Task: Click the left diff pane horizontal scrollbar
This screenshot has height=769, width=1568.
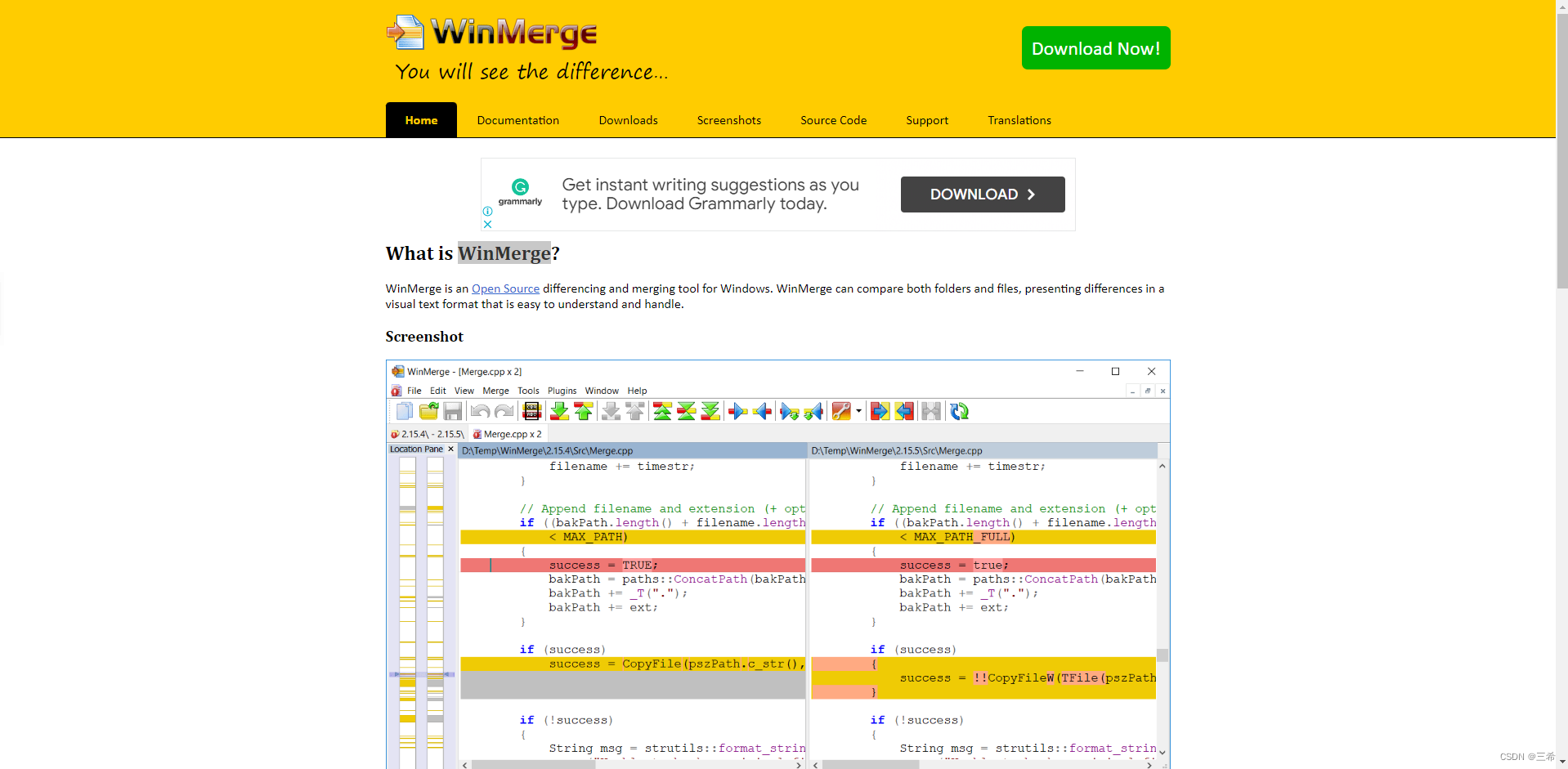Action: 632,765
